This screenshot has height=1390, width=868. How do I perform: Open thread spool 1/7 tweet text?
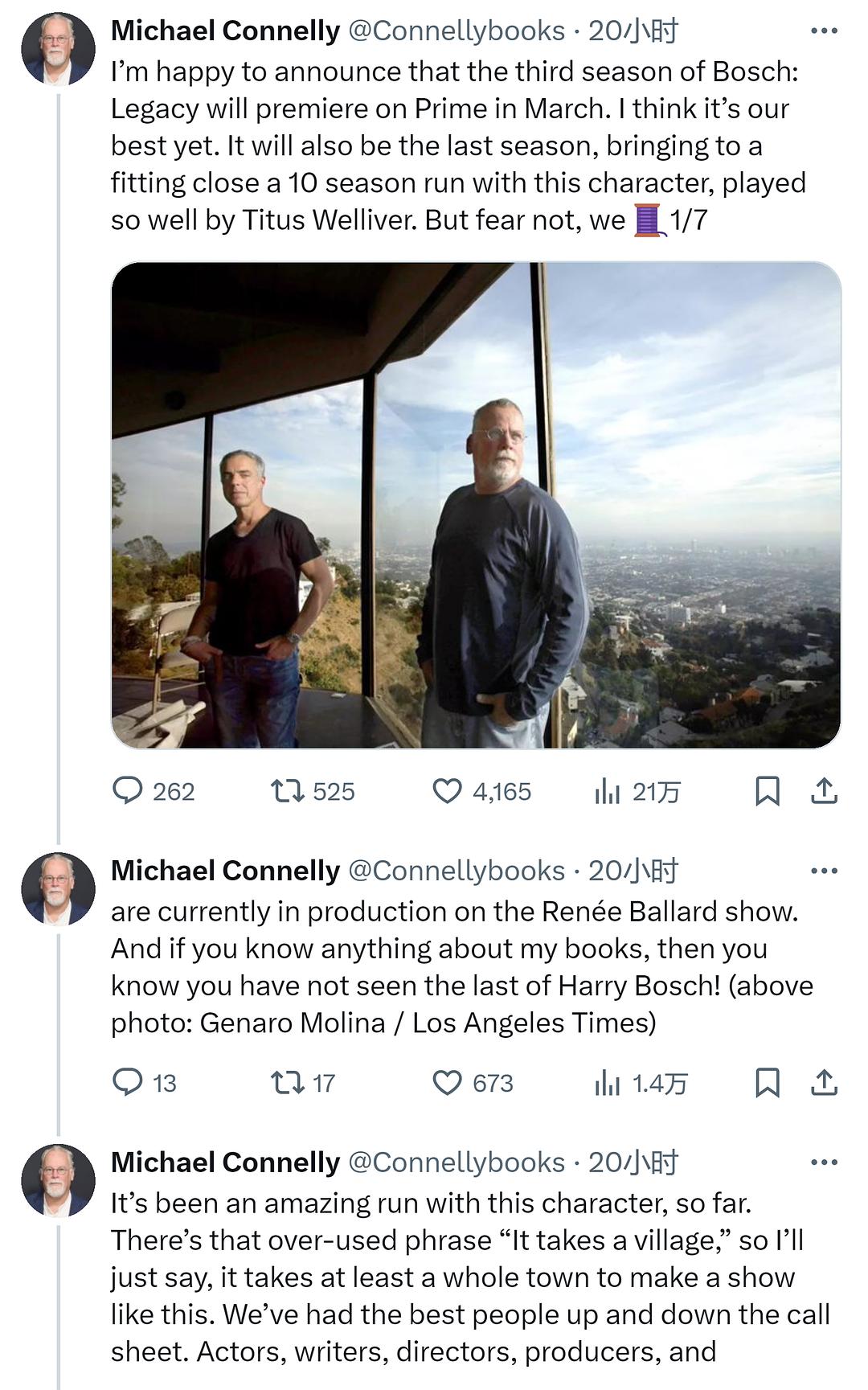(x=458, y=146)
